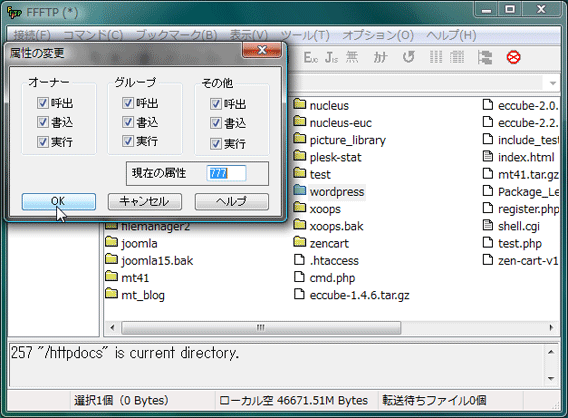Image resolution: width=568 pixels, height=418 pixels.
Task: Select the shell.cgi file icon
Action: [488, 225]
